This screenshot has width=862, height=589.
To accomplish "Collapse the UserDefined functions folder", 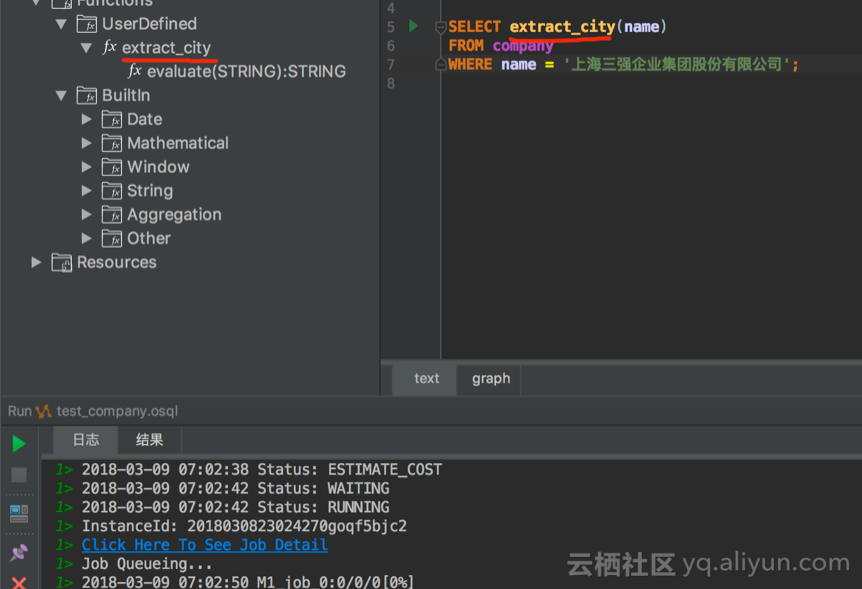I will click(61, 24).
